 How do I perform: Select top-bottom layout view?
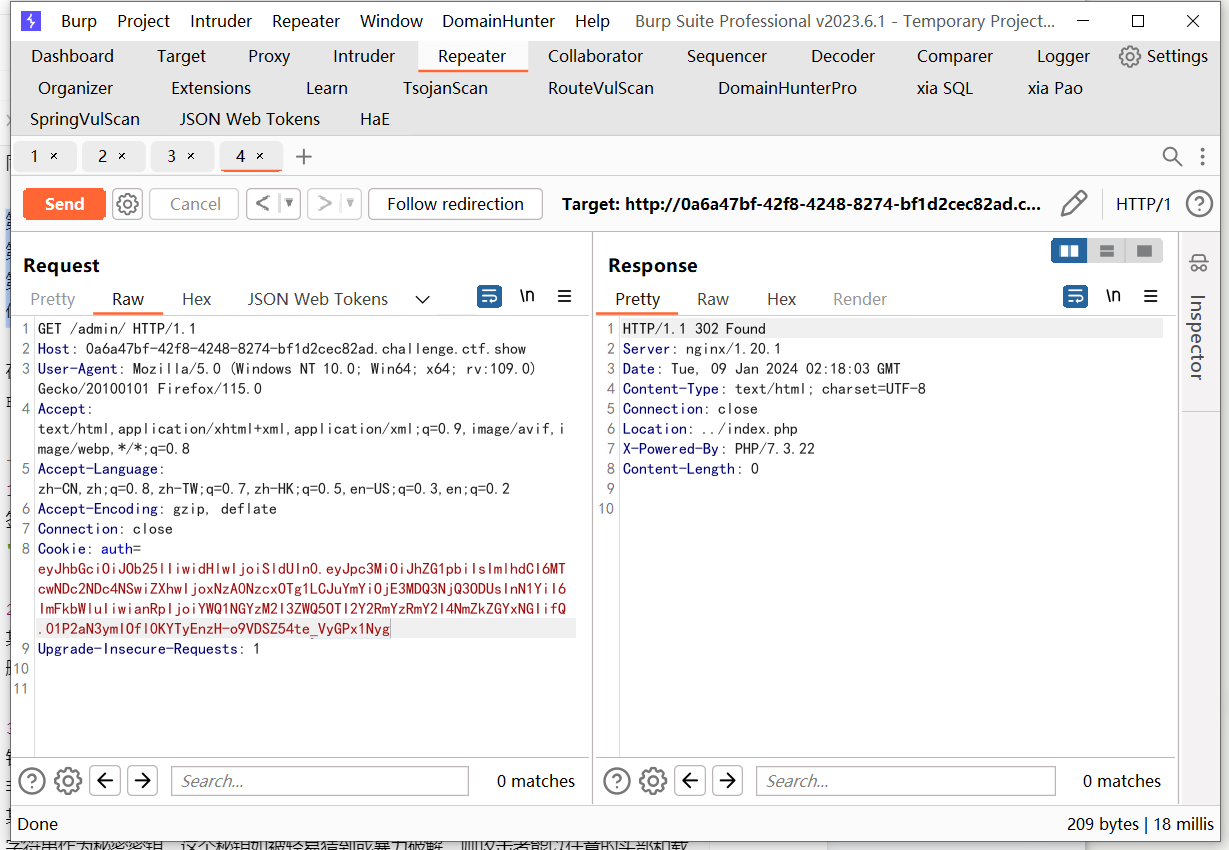pos(1107,250)
